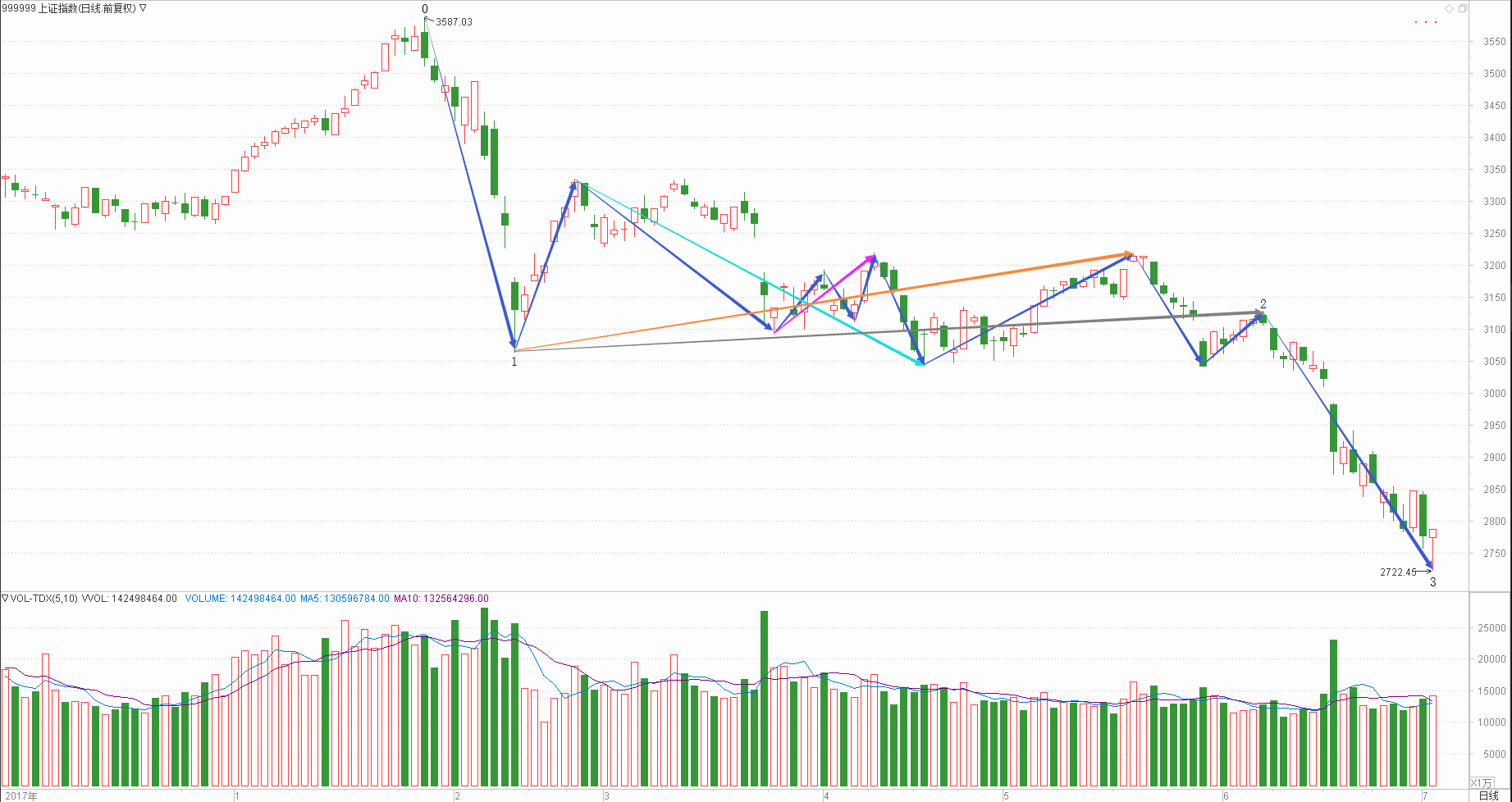Click the MA10 volume average label
The height and width of the screenshot is (802, 1512).
click(x=441, y=599)
